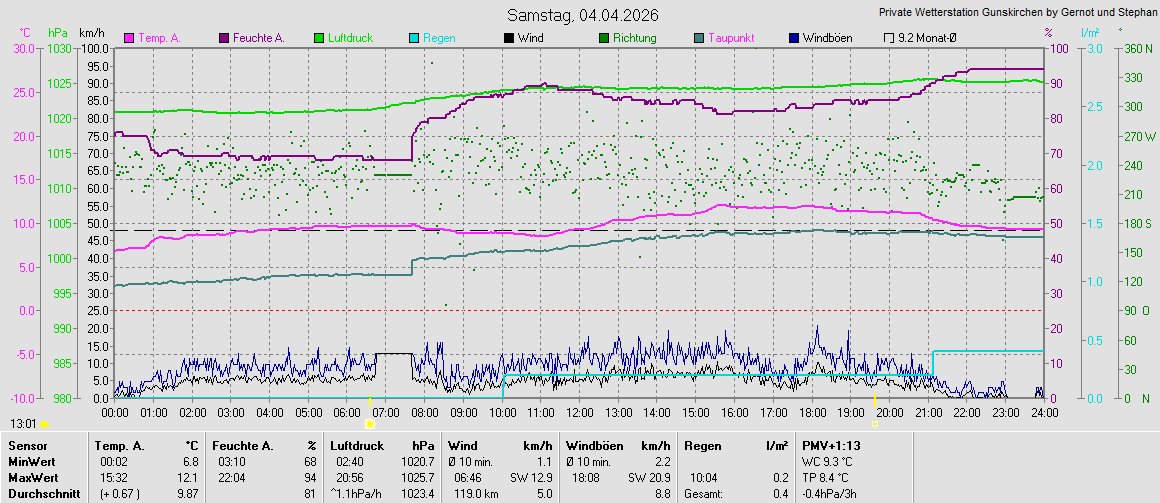This screenshot has width=1160, height=503.
Task: Click the Luftdruck column header in table
Action: (357, 445)
